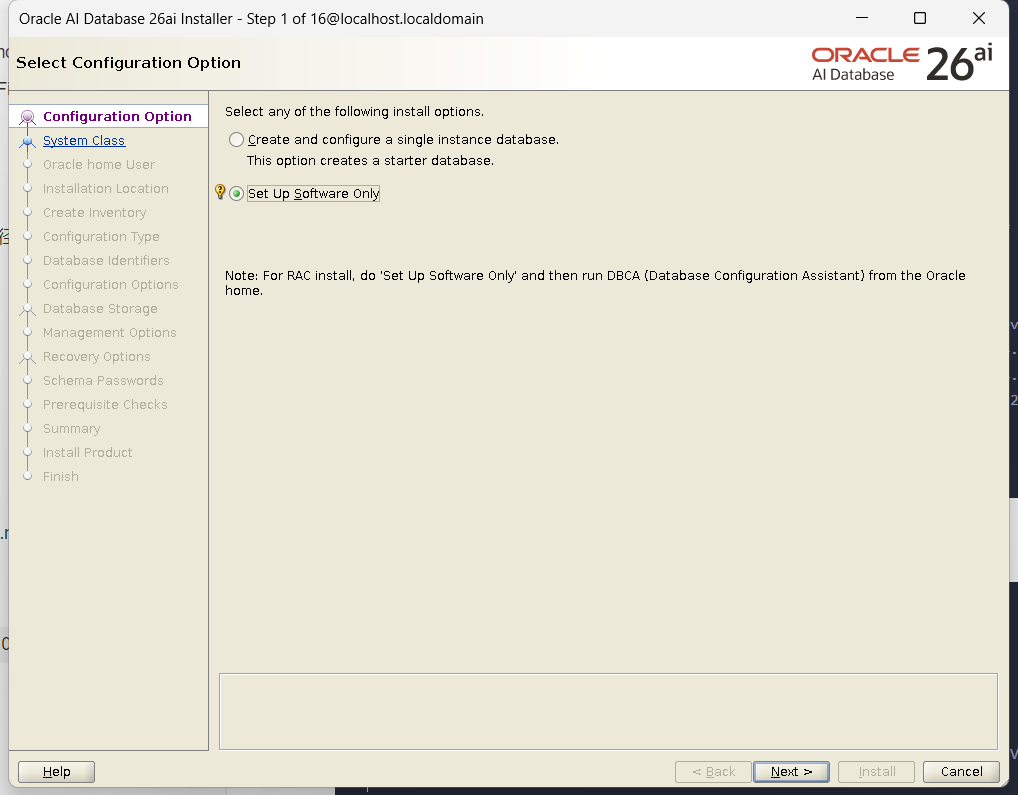Click the Prerequisite Checks step
This screenshot has width=1018, height=795.
pos(105,404)
